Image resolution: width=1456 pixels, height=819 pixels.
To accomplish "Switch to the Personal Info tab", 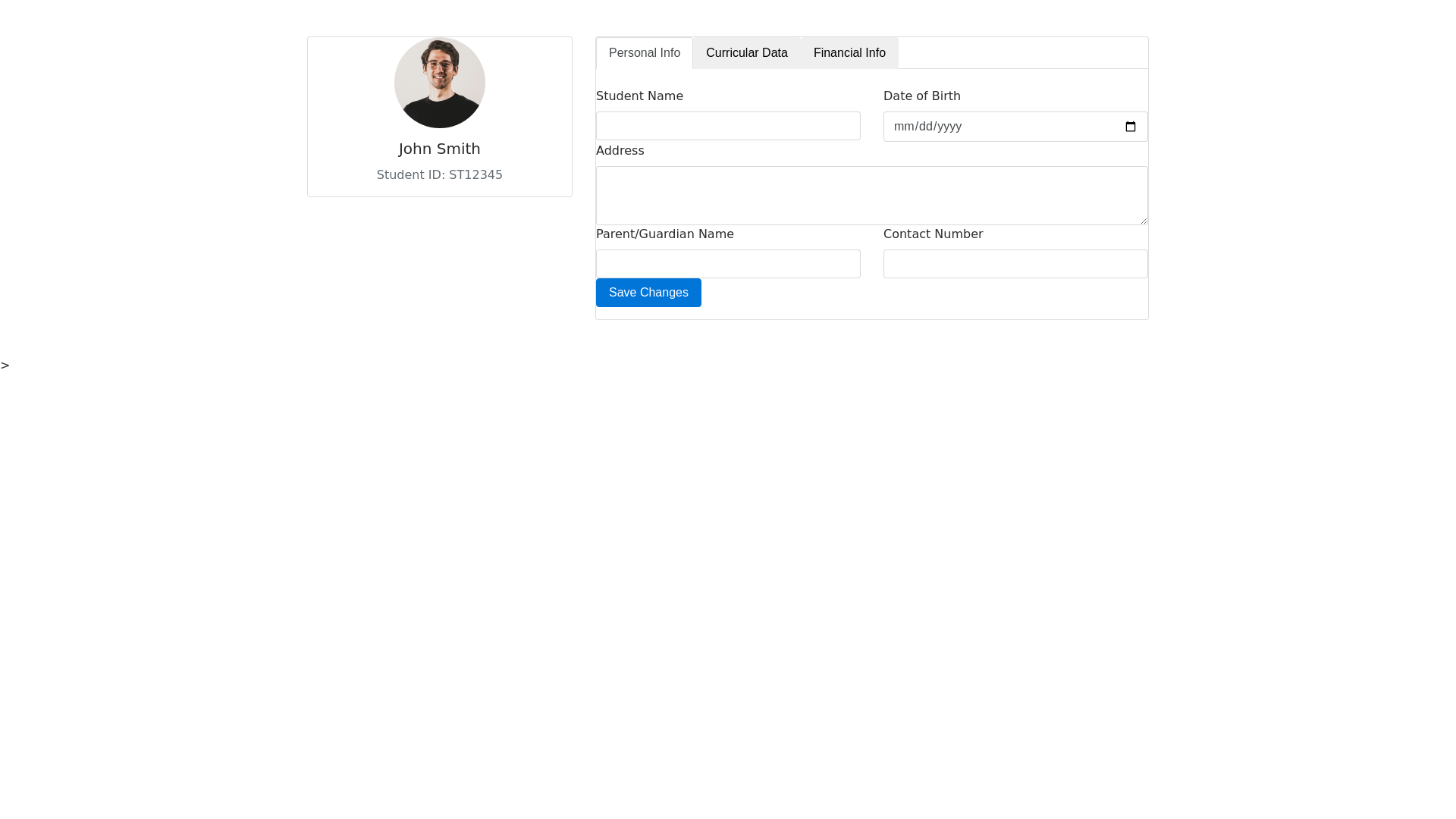I will click(644, 53).
